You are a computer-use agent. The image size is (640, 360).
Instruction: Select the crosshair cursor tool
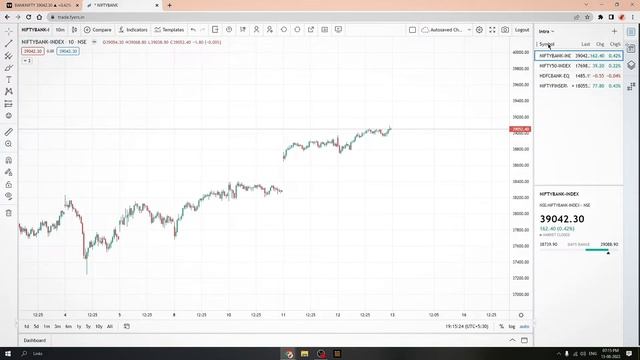pyautogui.click(x=9, y=31)
